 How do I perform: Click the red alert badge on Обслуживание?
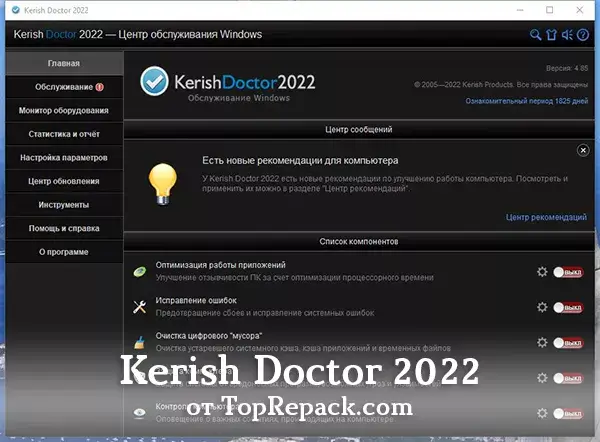[99, 87]
